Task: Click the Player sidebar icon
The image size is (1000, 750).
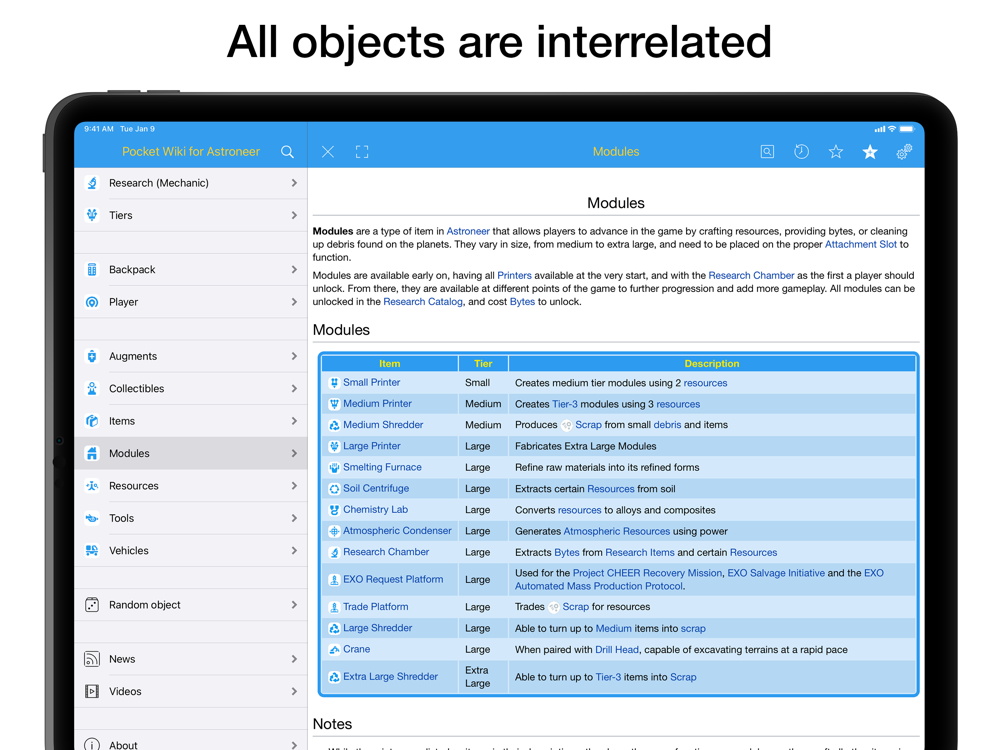Action: point(92,302)
